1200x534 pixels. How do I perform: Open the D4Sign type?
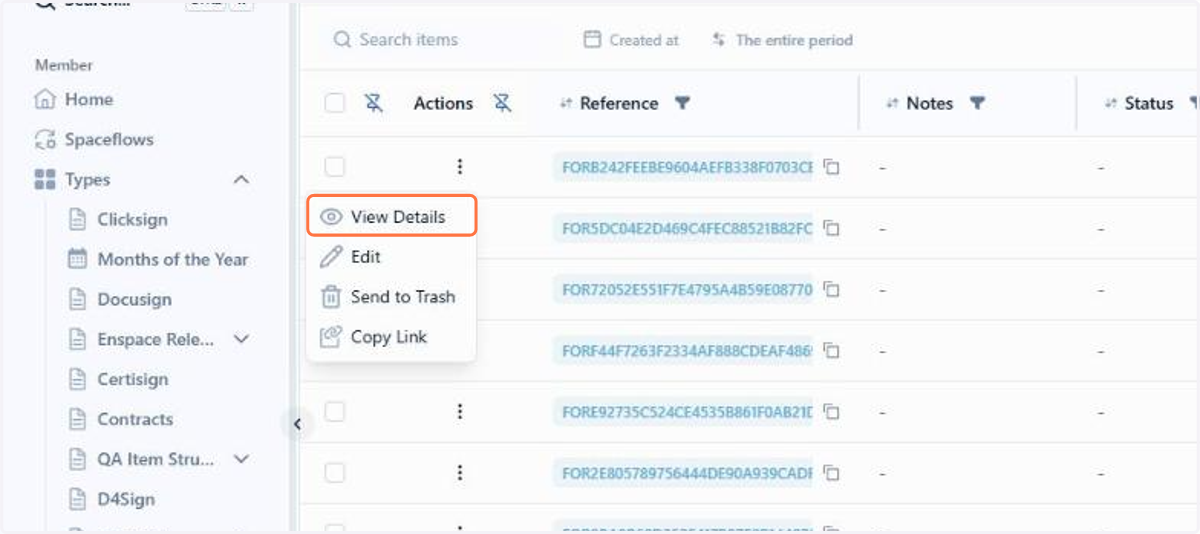point(126,500)
